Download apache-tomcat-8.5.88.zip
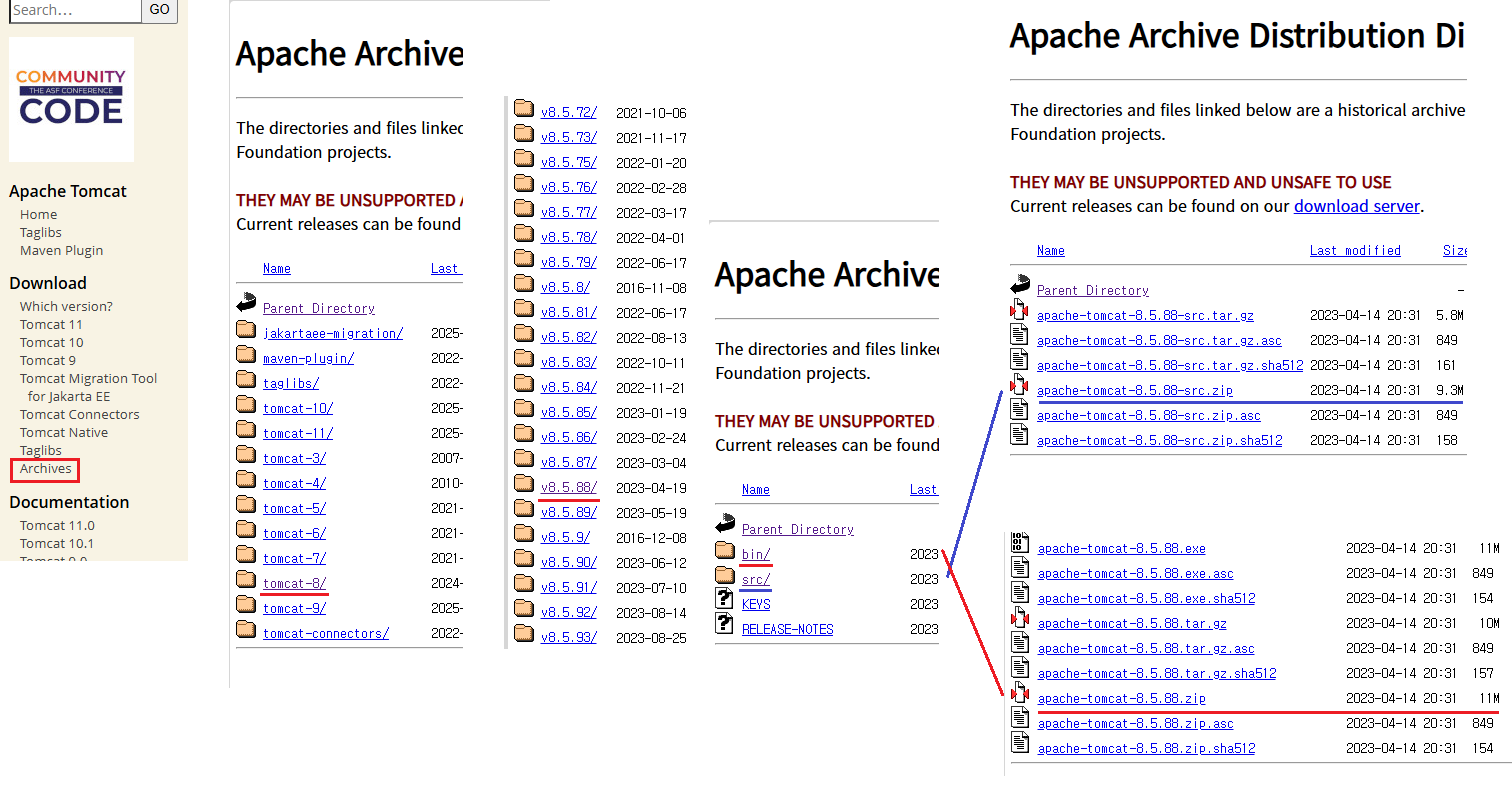This screenshot has width=1512, height=787. 1122,699
